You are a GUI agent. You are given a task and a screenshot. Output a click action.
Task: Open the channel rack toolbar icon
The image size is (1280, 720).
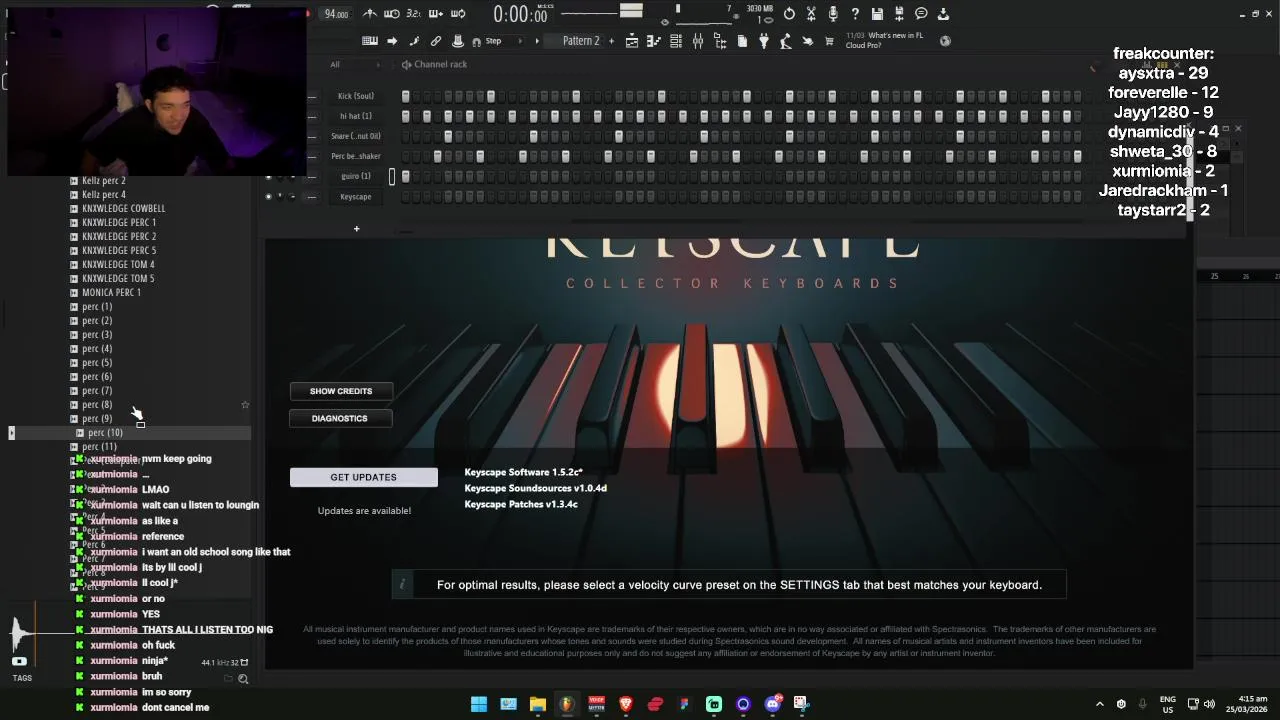click(676, 41)
